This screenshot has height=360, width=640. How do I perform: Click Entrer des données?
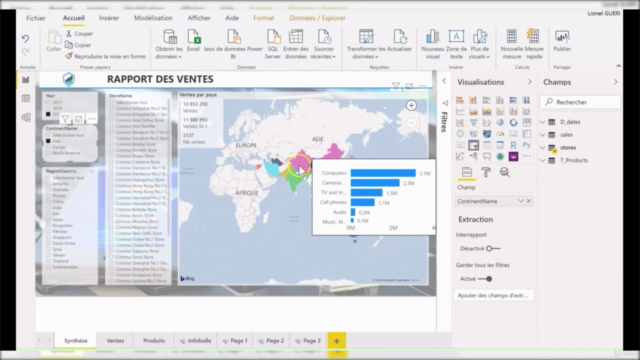click(296, 44)
